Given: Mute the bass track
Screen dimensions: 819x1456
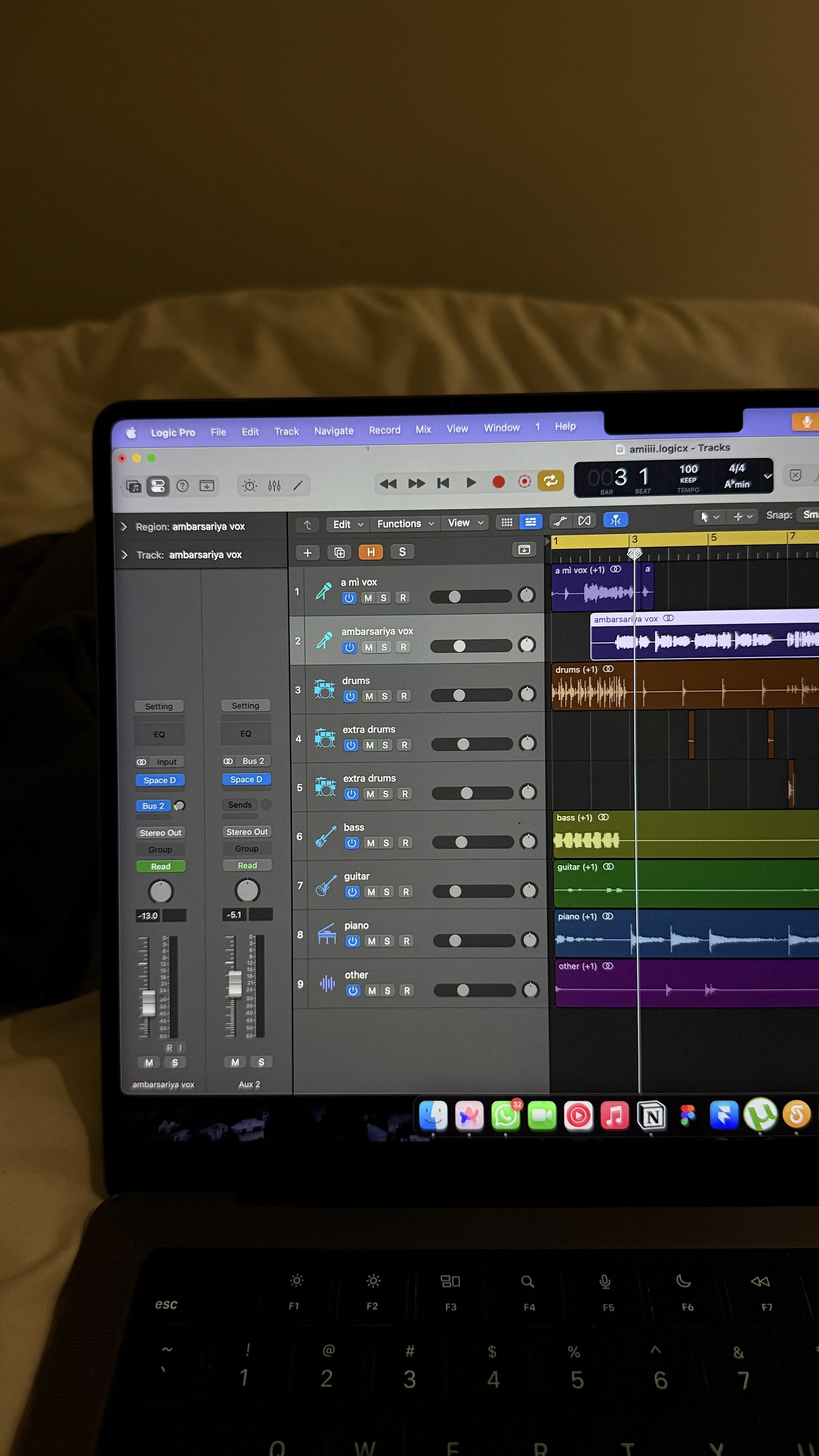Looking at the screenshot, I should click(x=371, y=843).
